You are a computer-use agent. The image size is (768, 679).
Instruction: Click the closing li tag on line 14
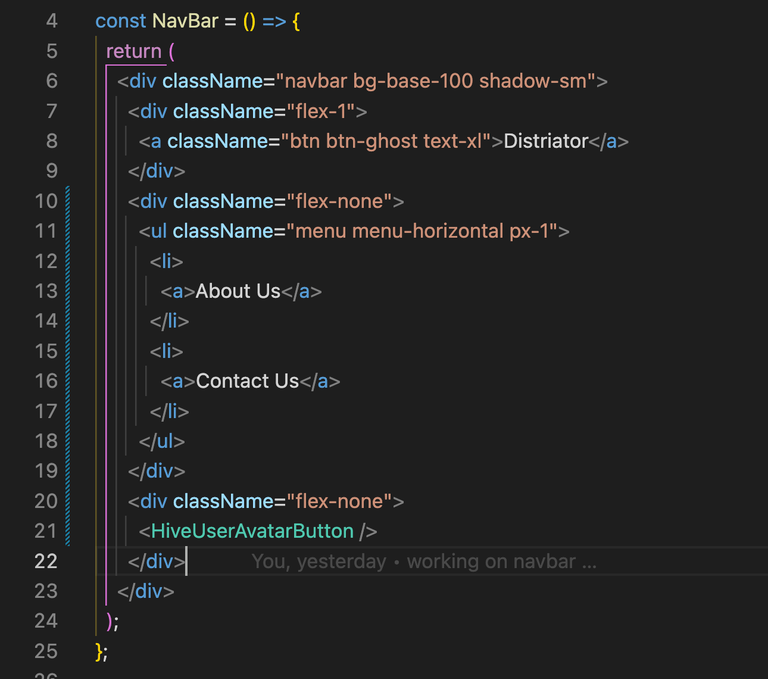169,321
